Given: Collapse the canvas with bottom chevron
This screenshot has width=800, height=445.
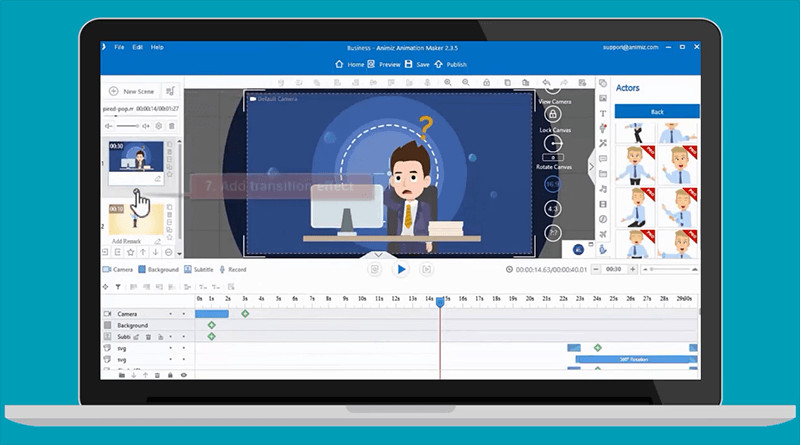Looking at the screenshot, I should point(377,256).
